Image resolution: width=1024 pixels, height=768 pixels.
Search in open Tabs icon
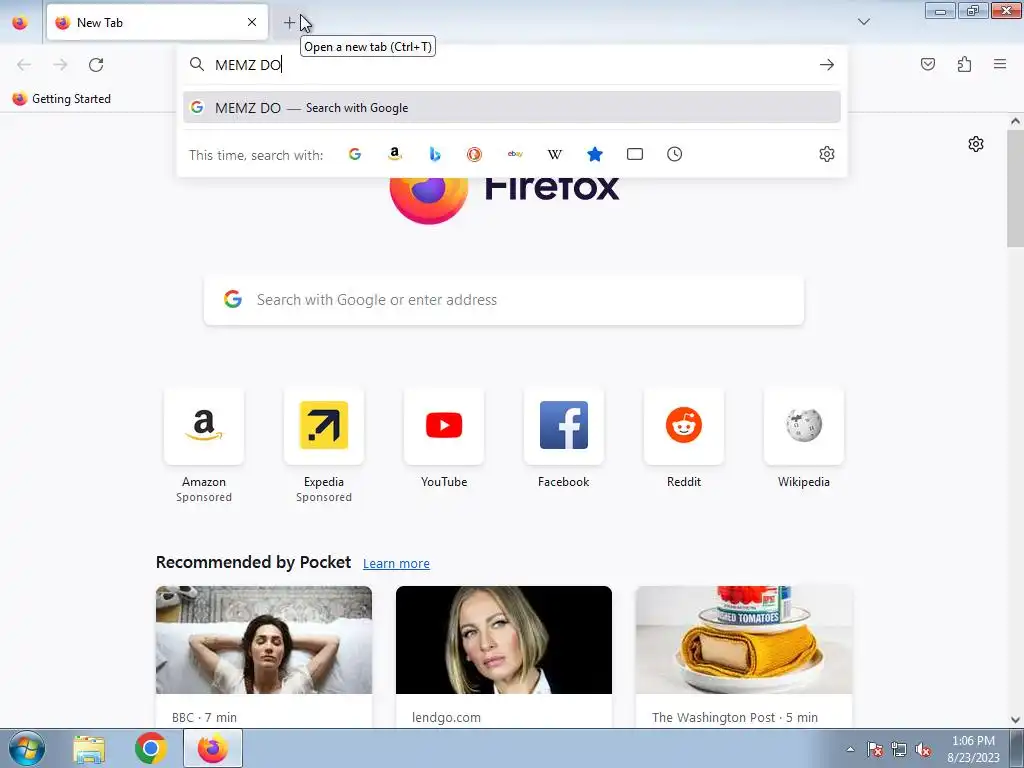tap(635, 154)
